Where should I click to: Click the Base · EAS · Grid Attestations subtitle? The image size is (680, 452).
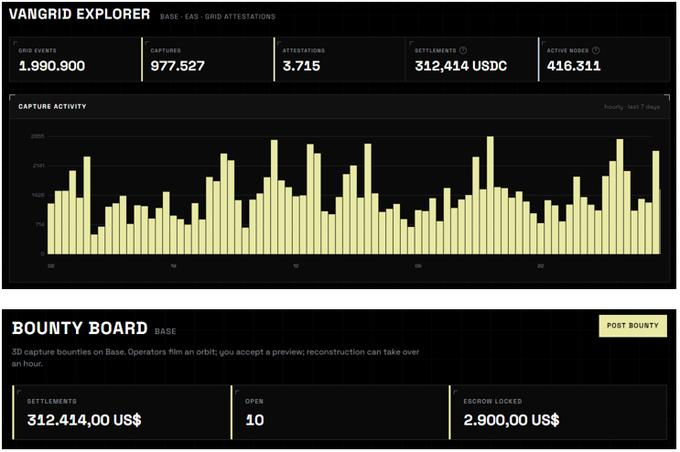[218, 16]
